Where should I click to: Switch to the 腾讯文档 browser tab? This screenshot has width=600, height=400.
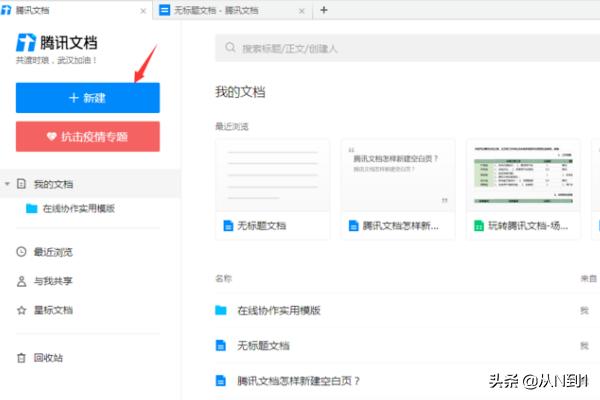click(x=75, y=10)
